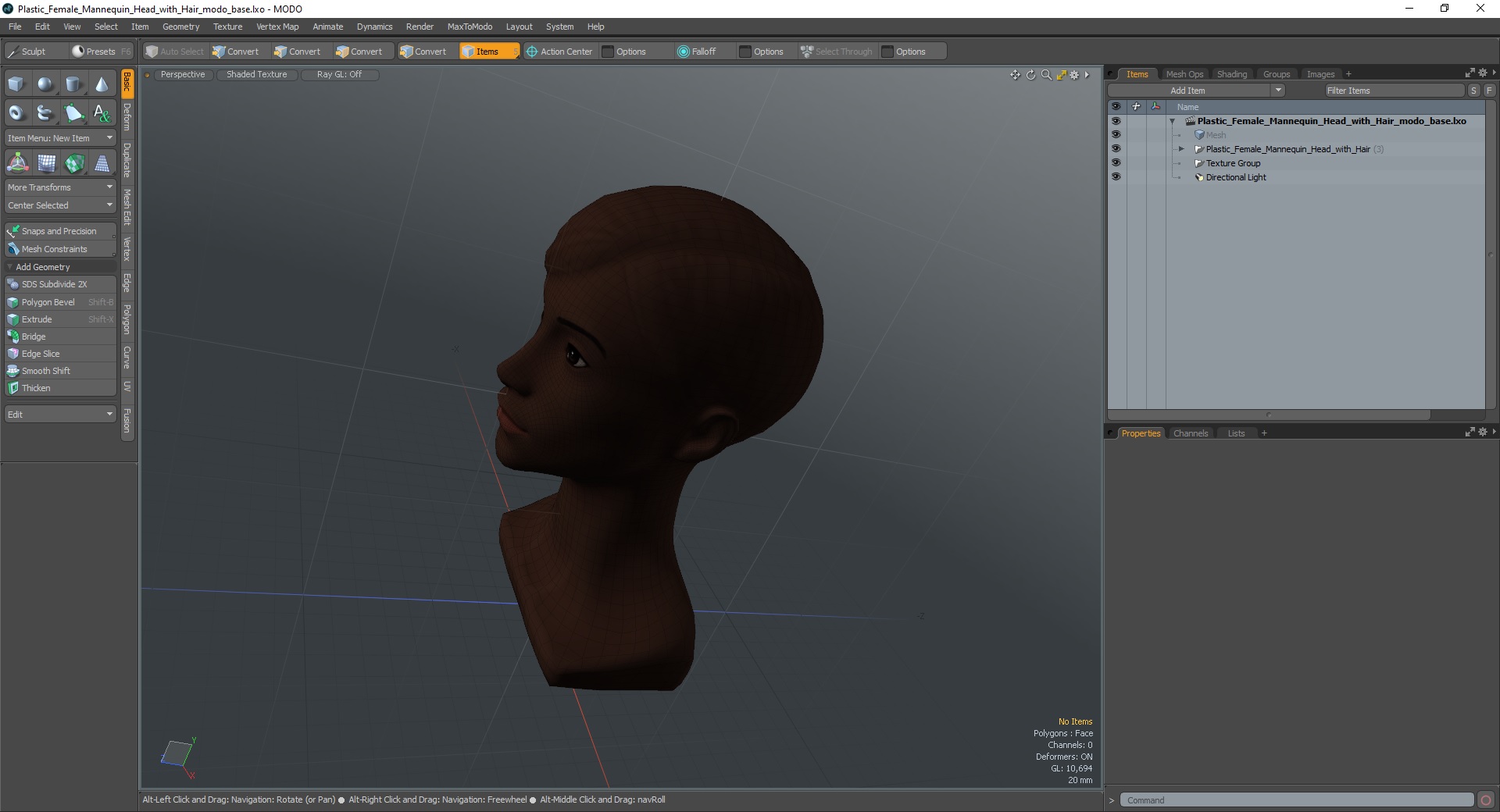Open the More Transforms dropdown
The width and height of the screenshot is (1500, 812).
click(x=60, y=187)
